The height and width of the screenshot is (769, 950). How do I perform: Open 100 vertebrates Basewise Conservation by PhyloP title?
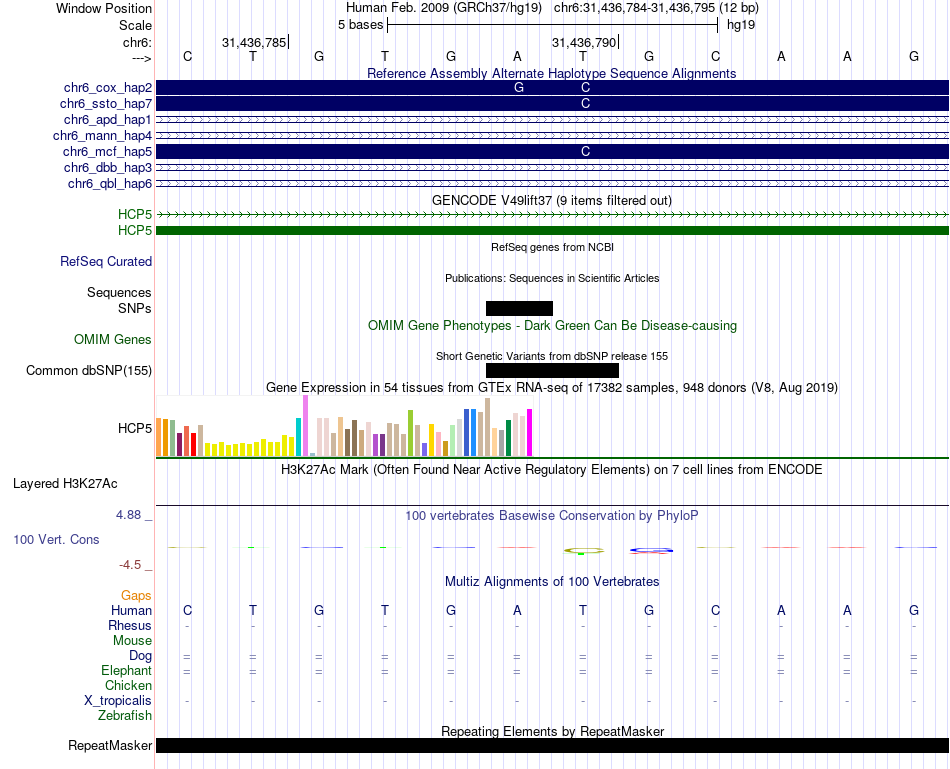click(x=551, y=516)
